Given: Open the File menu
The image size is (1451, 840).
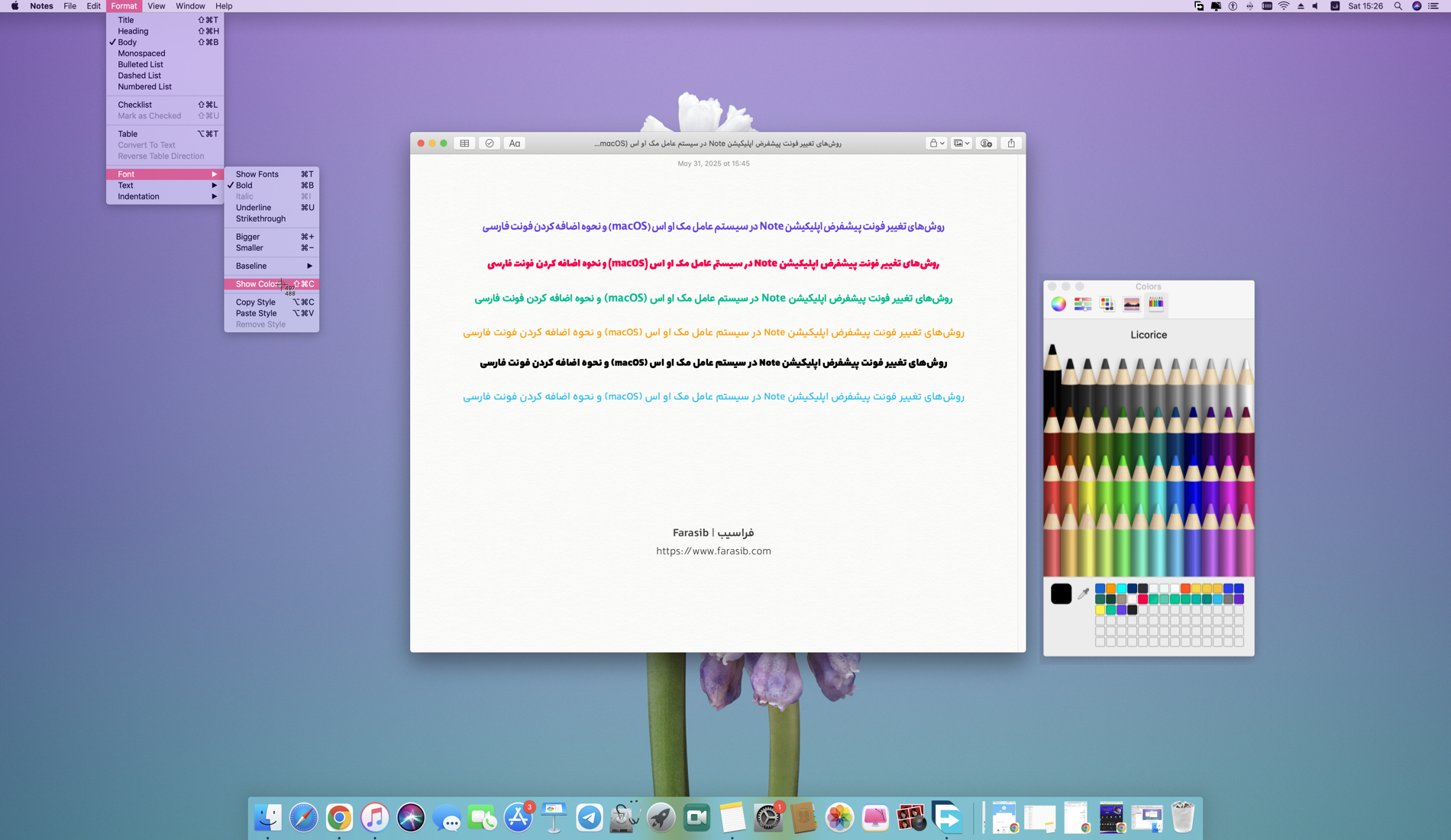Looking at the screenshot, I should click(x=69, y=6).
